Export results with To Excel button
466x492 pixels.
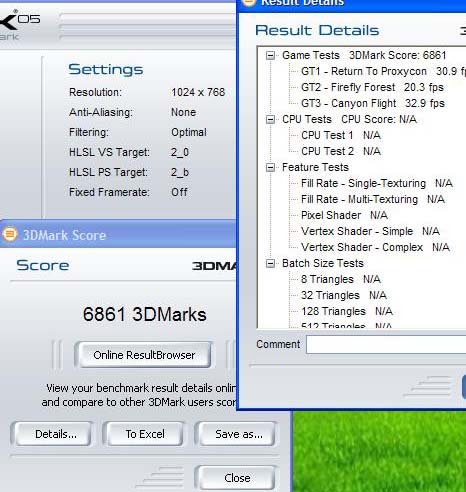(145, 434)
